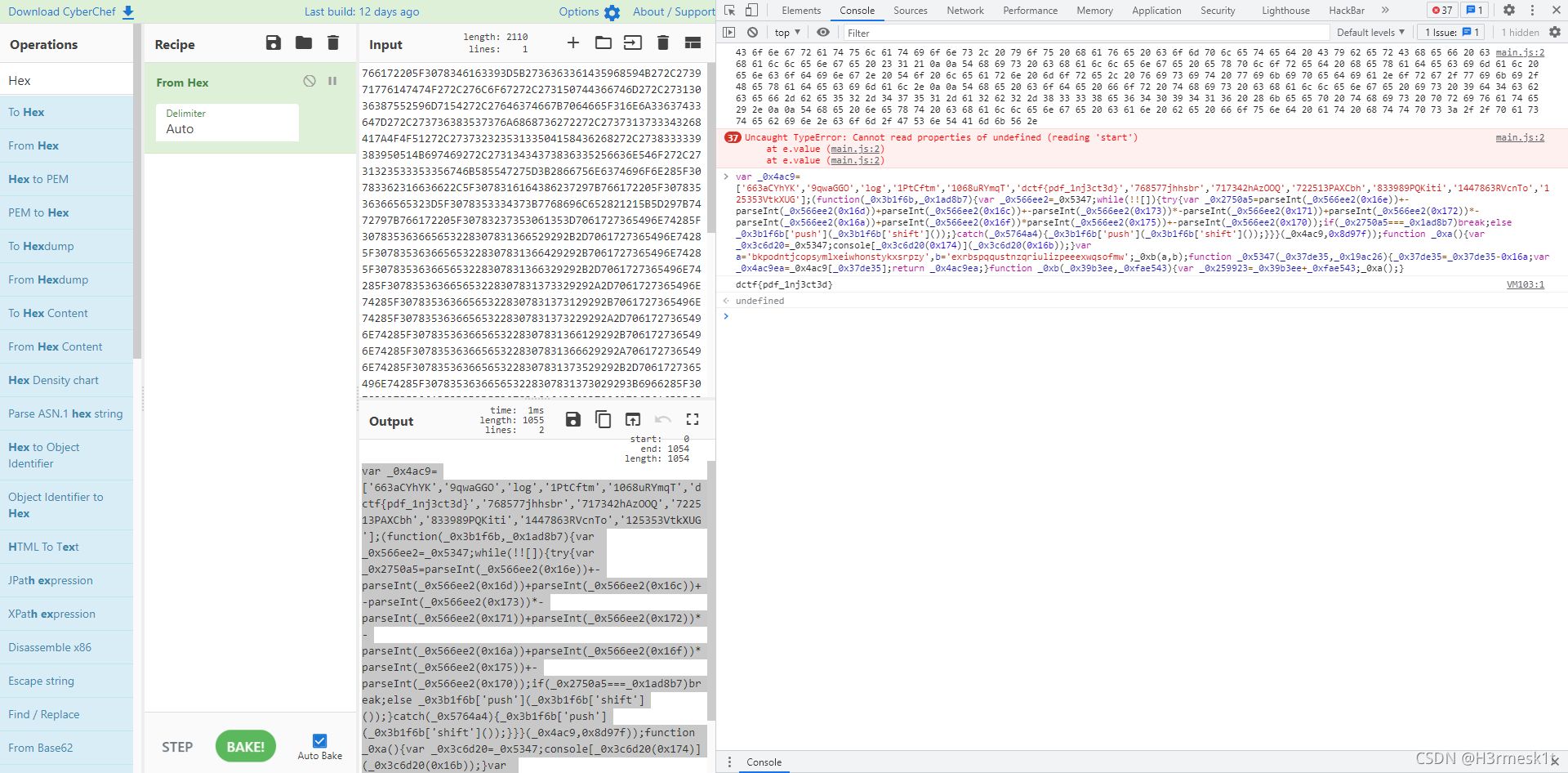This screenshot has width=1568, height=773.
Task: Load a recipe with the folder icon
Action: [x=304, y=42]
